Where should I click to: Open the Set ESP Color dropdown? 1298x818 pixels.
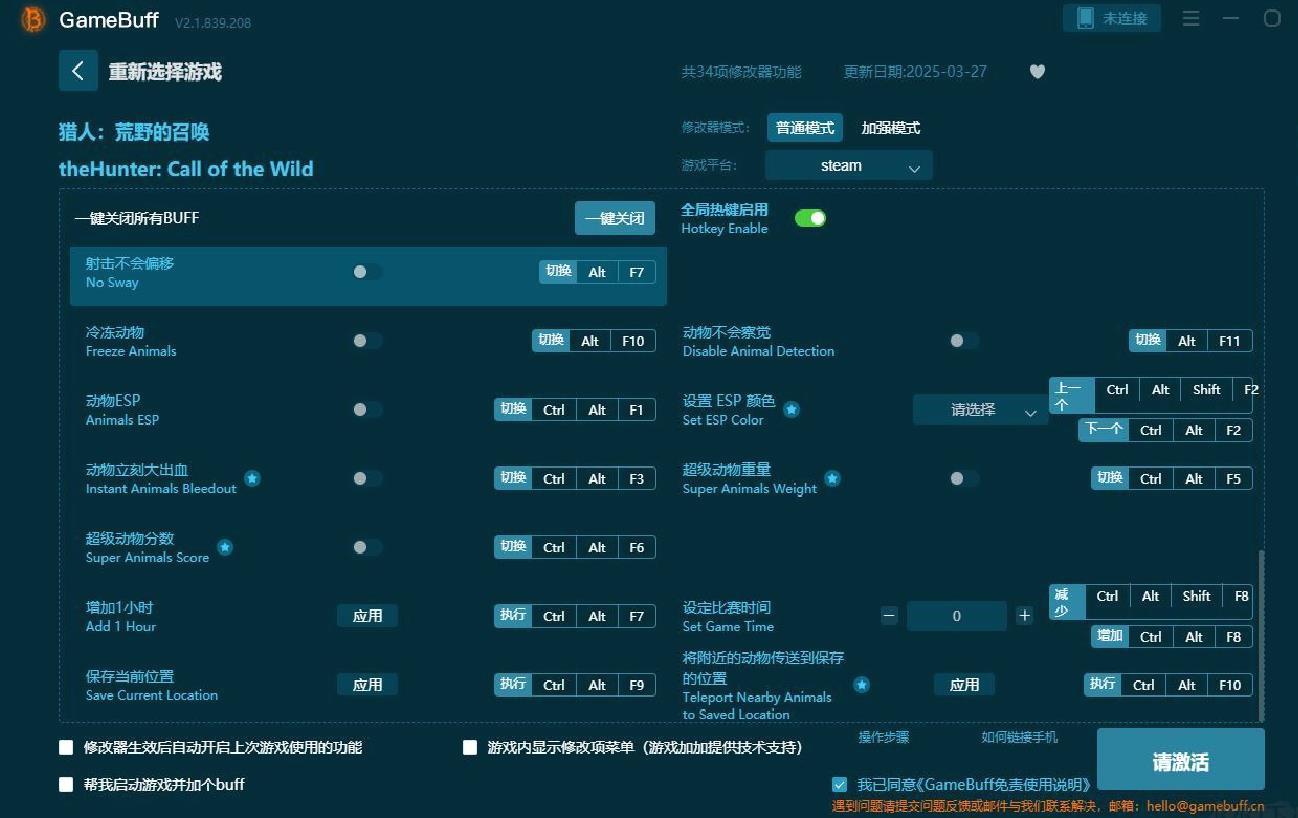(980, 409)
